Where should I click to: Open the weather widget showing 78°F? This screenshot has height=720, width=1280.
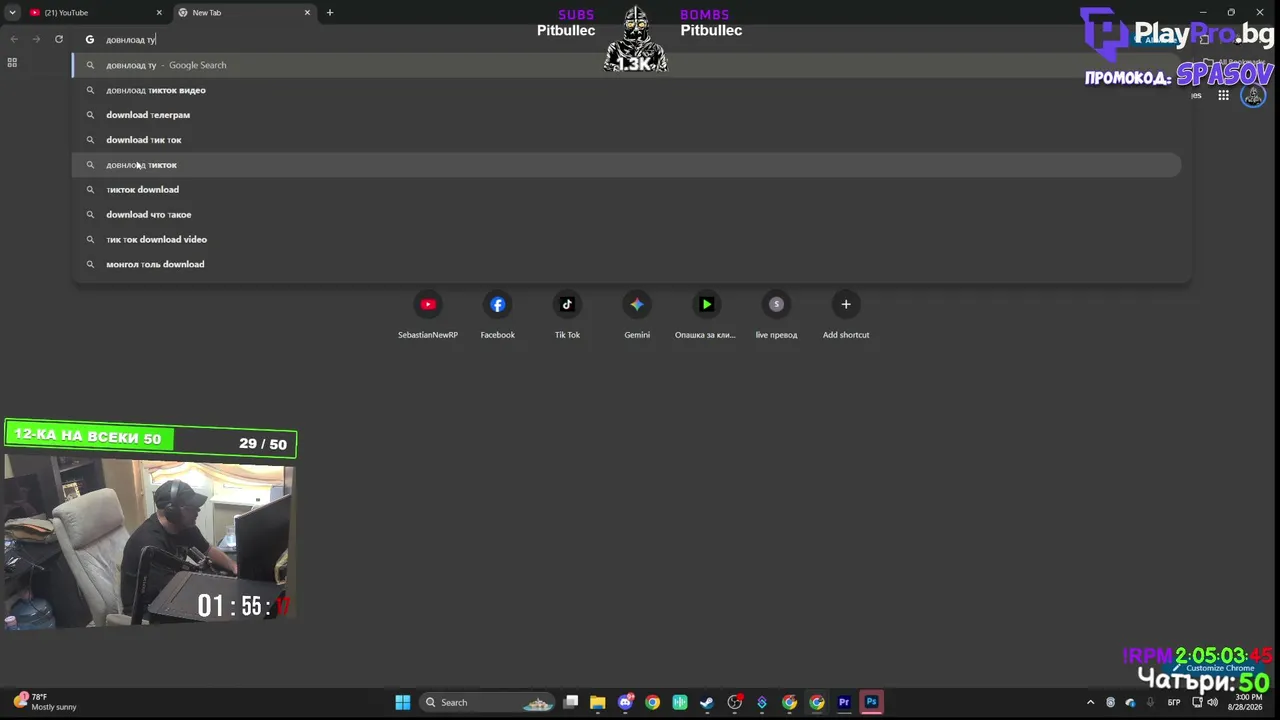45,702
